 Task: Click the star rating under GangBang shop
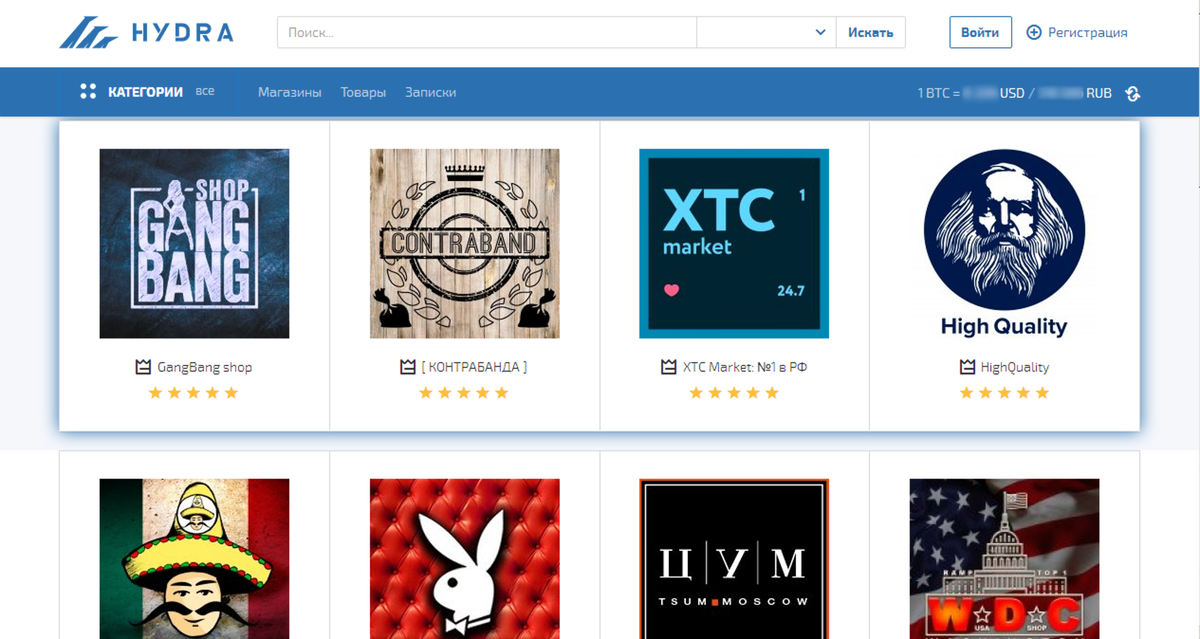[194, 393]
